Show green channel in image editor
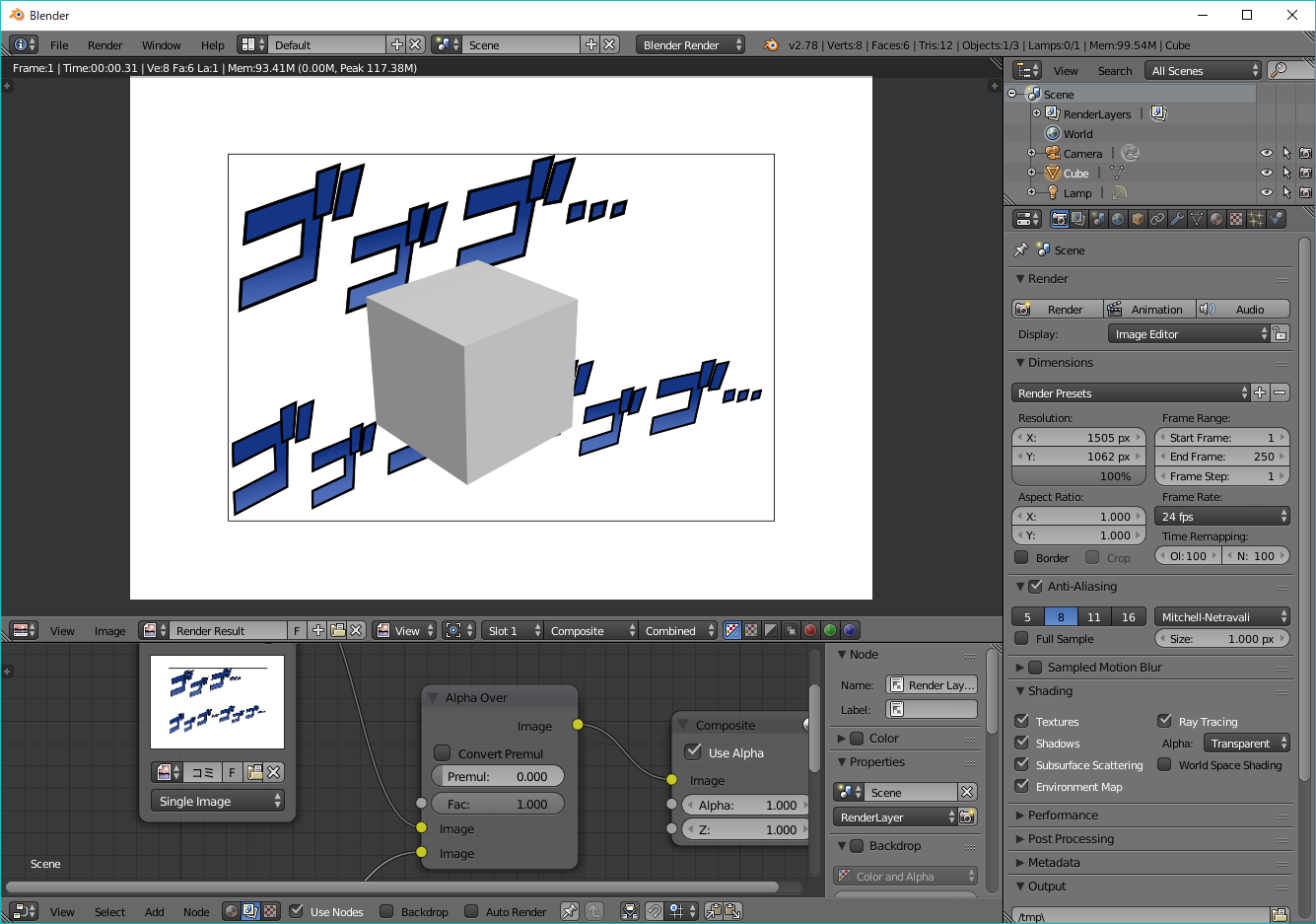Image resolution: width=1316 pixels, height=924 pixels. click(830, 630)
